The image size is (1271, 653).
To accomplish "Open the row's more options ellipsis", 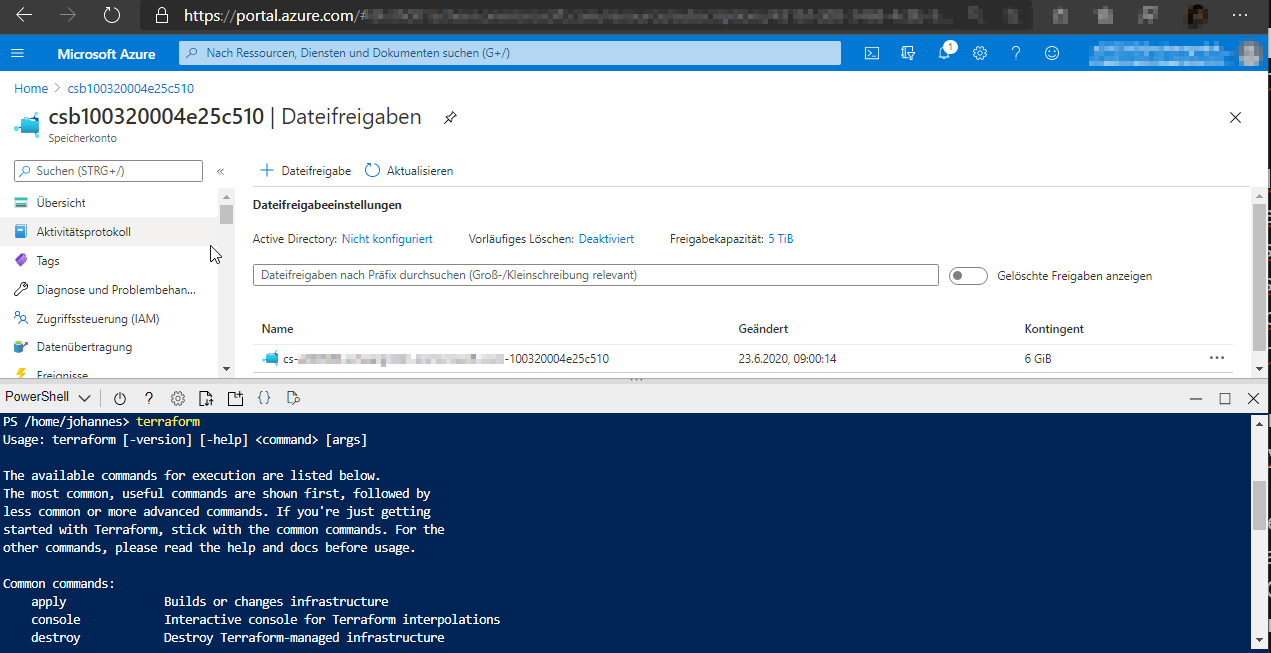I will pos(1217,358).
